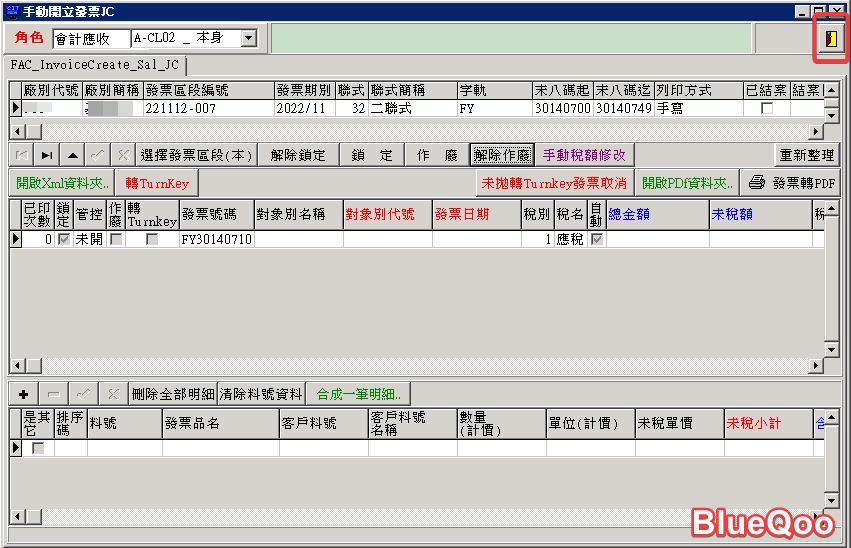Click the 發票日期 column header
The height and width of the screenshot is (548, 851).
tap(475, 213)
